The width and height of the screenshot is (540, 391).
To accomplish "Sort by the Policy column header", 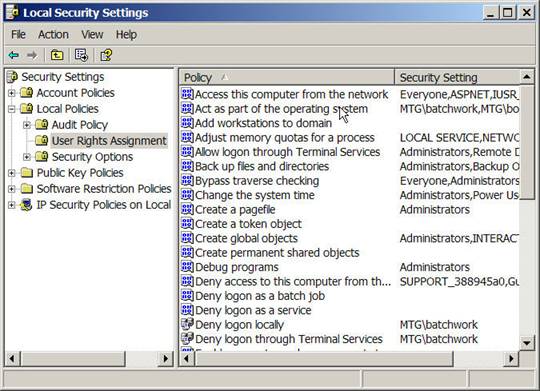I will tap(287, 78).
